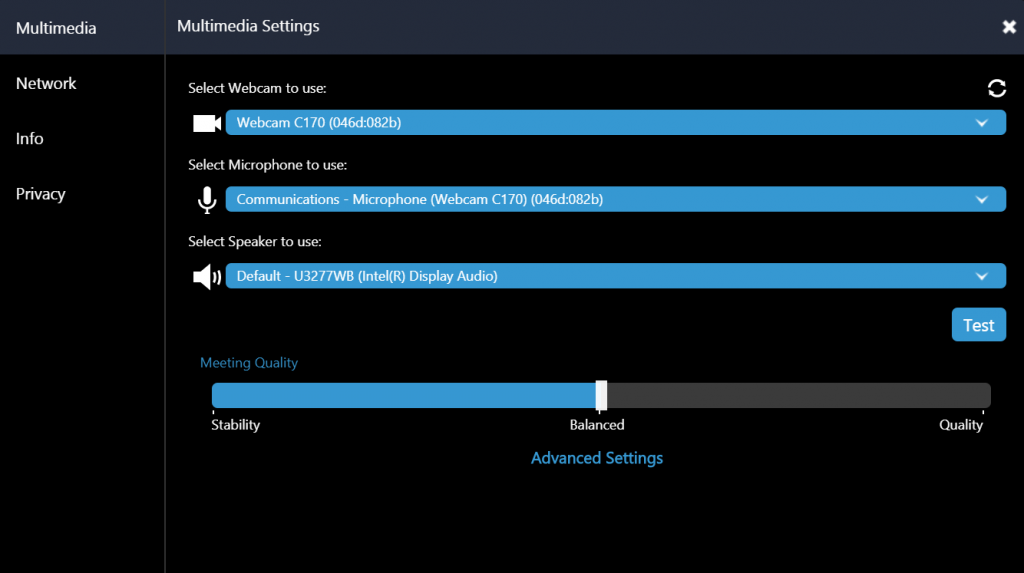
Task: Go to the Privacy tab
Action: click(40, 194)
